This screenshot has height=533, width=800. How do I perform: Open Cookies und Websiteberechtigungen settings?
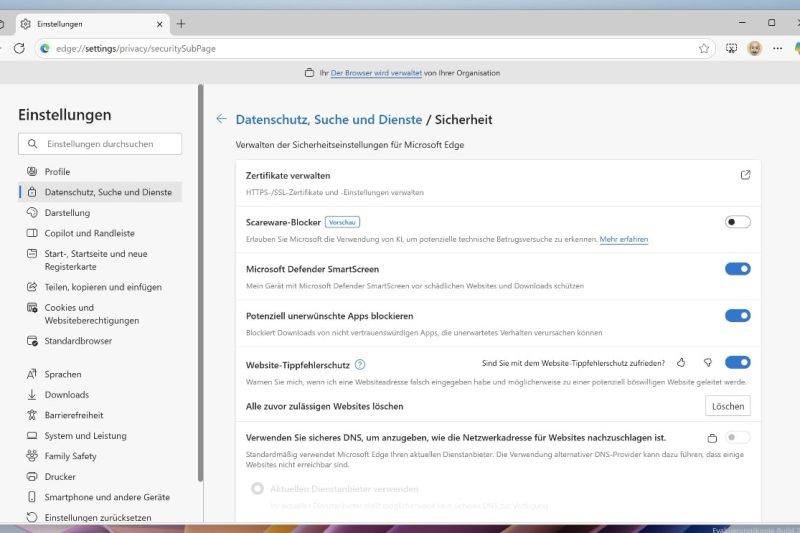click(x=100, y=314)
